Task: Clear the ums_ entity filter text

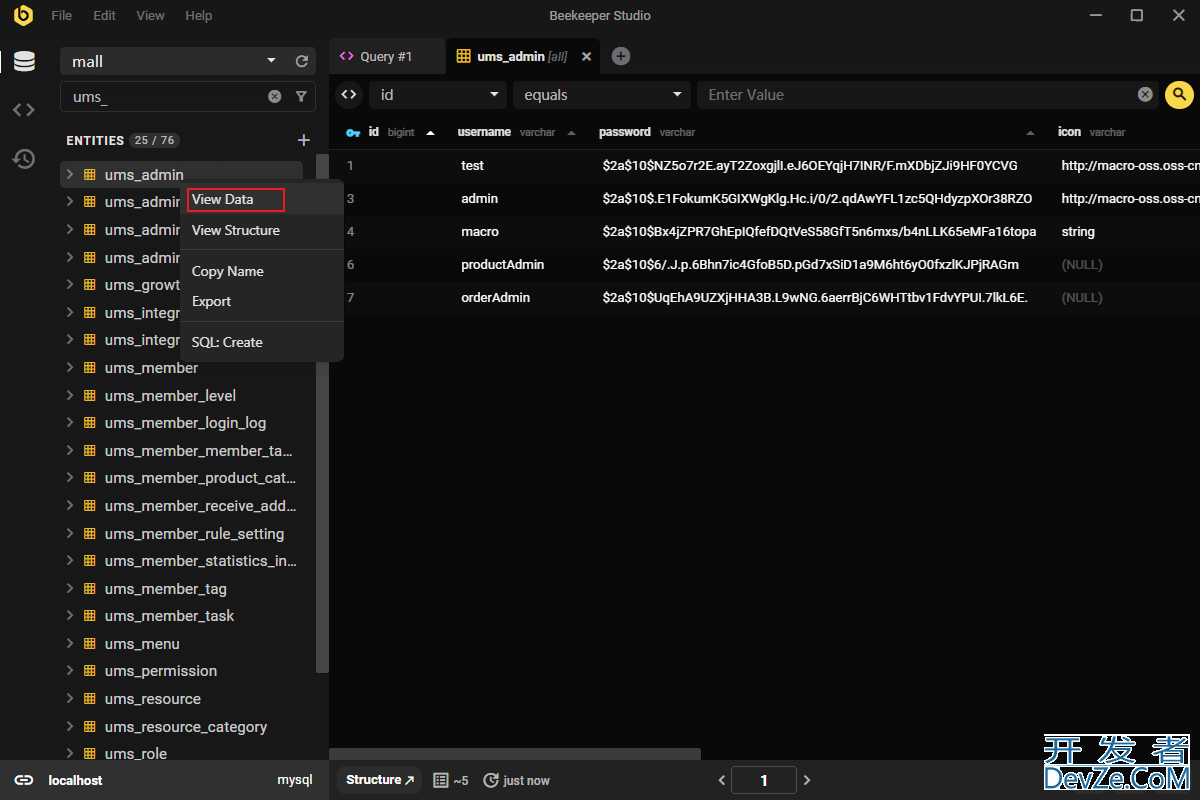Action: point(274,97)
